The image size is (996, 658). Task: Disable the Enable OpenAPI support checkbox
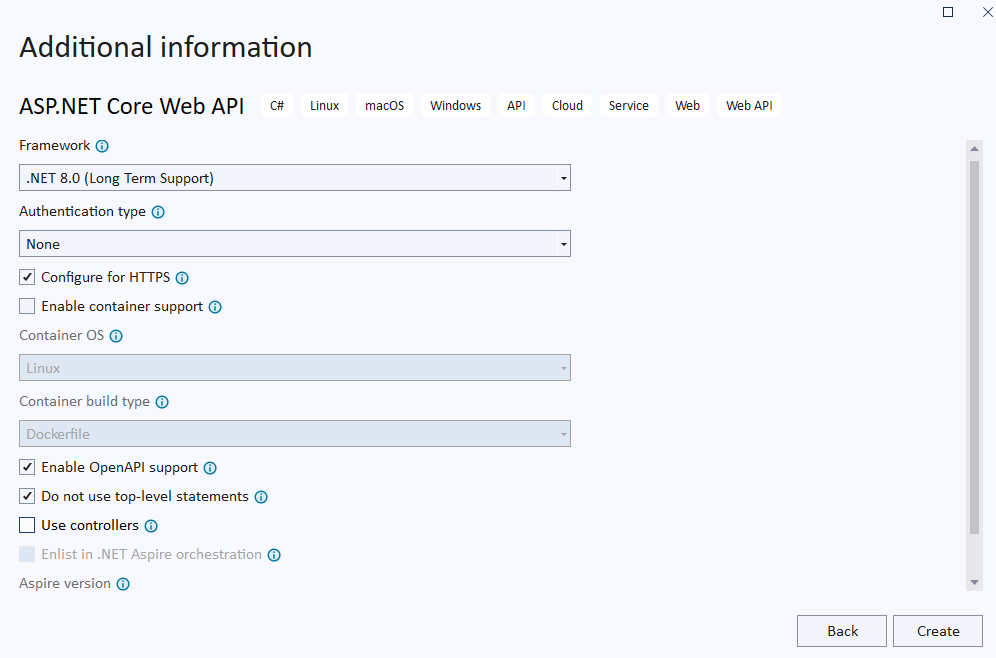(27, 467)
